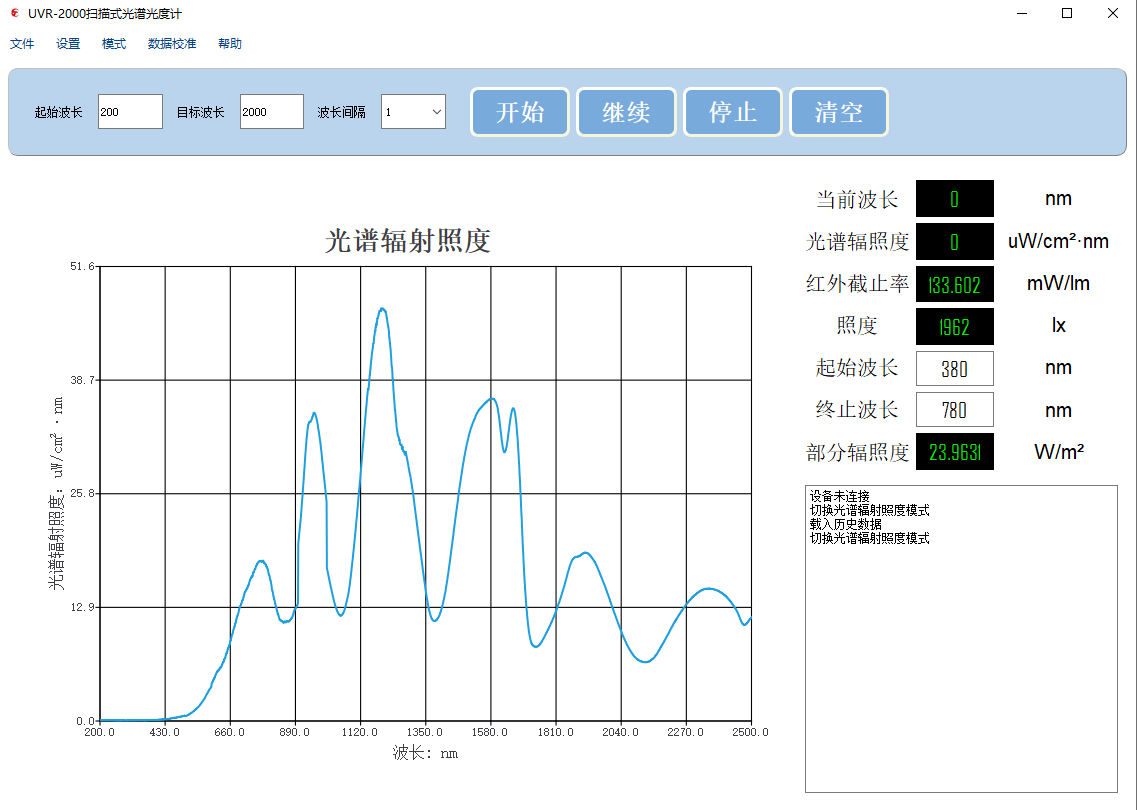Click the y-axis label 12.9
Screen dimensions: 1137x810
click(82, 607)
